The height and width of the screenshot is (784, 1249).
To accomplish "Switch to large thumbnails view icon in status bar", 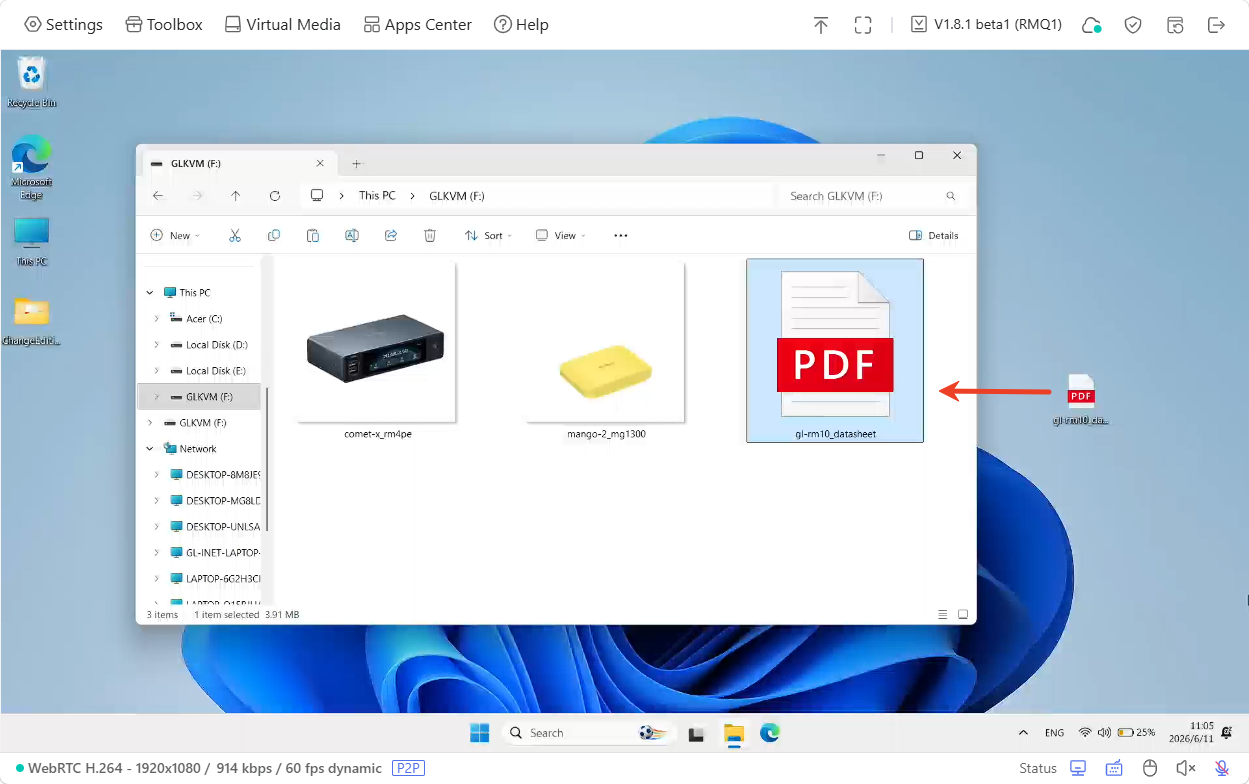I will coord(963,614).
